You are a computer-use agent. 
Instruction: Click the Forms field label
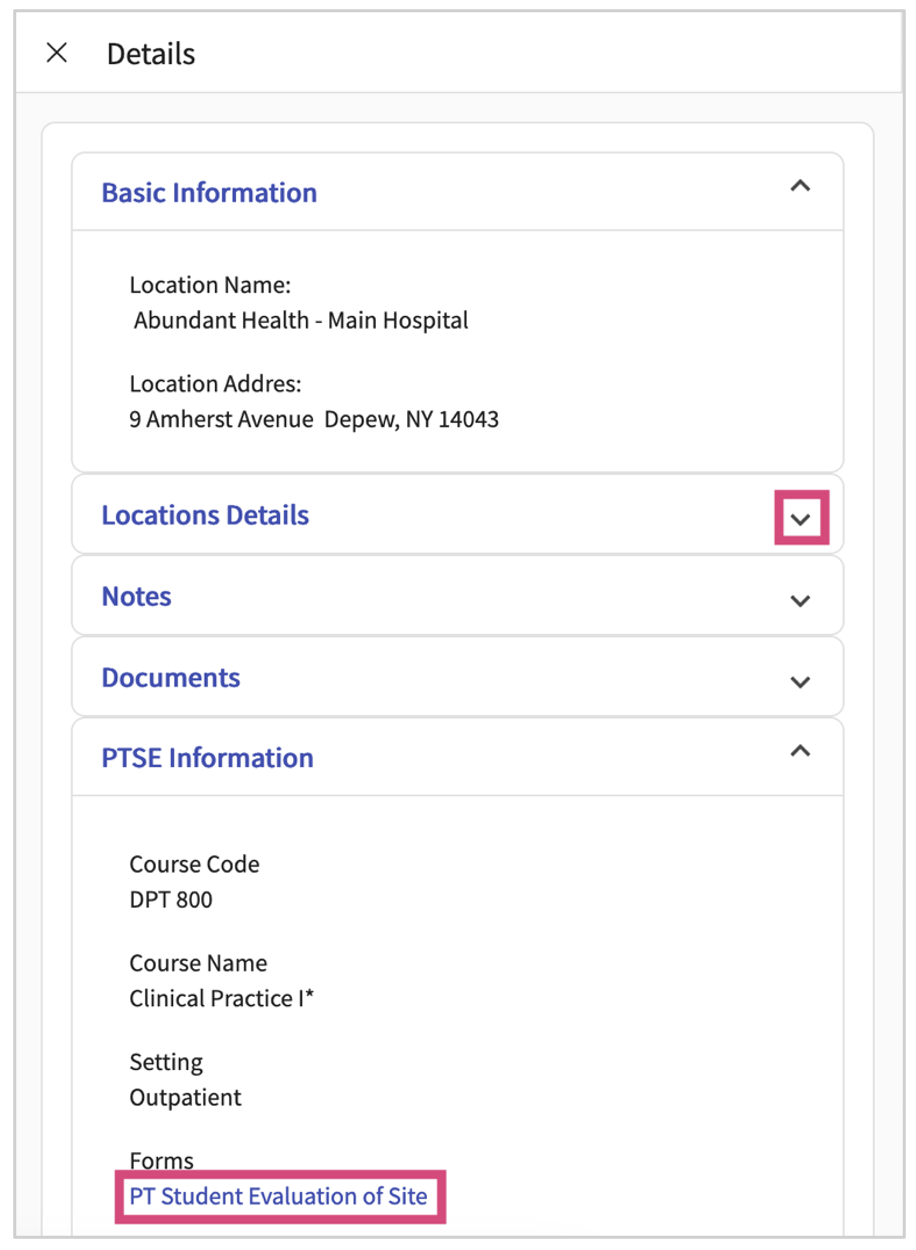pos(162,1161)
